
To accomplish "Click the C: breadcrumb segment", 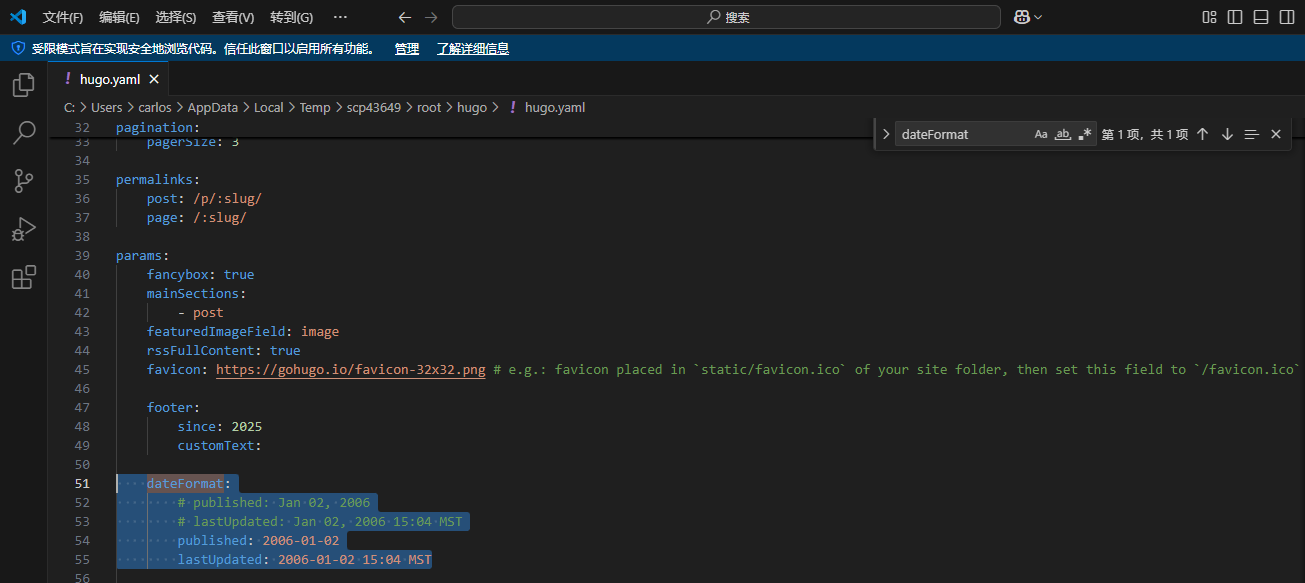I will (70, 107).
